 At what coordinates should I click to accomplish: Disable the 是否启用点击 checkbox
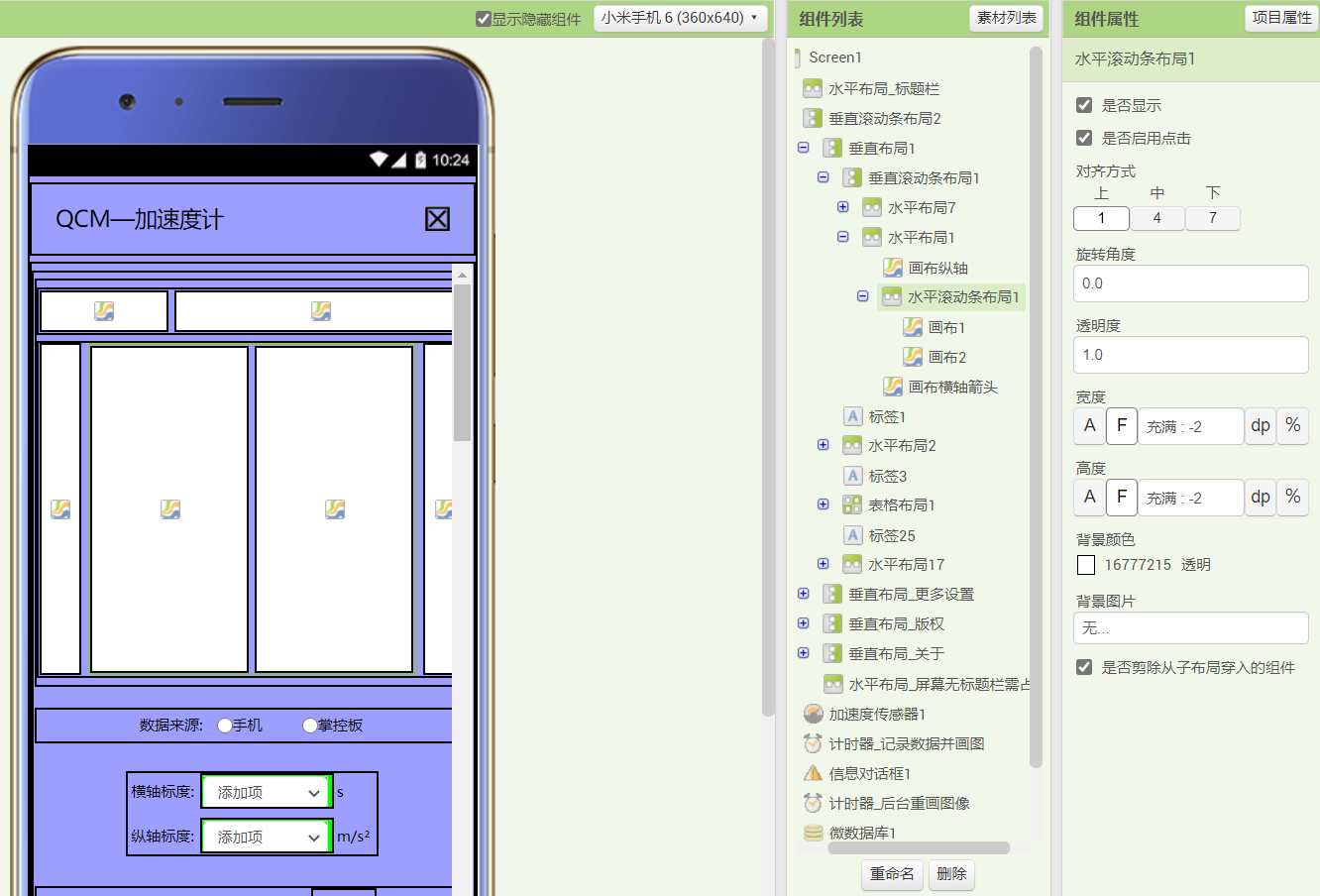1084,138
